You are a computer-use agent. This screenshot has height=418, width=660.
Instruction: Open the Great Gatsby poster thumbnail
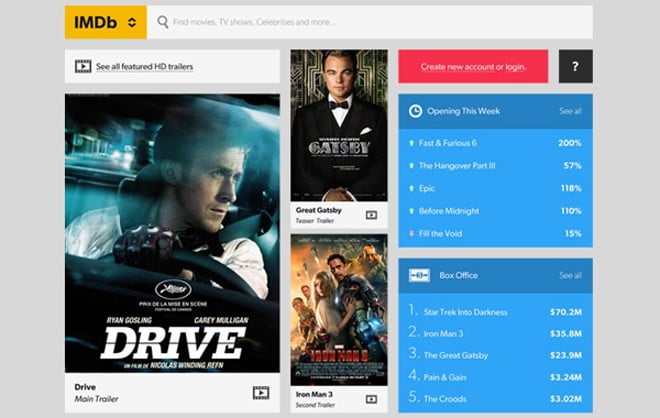(339, 123)
